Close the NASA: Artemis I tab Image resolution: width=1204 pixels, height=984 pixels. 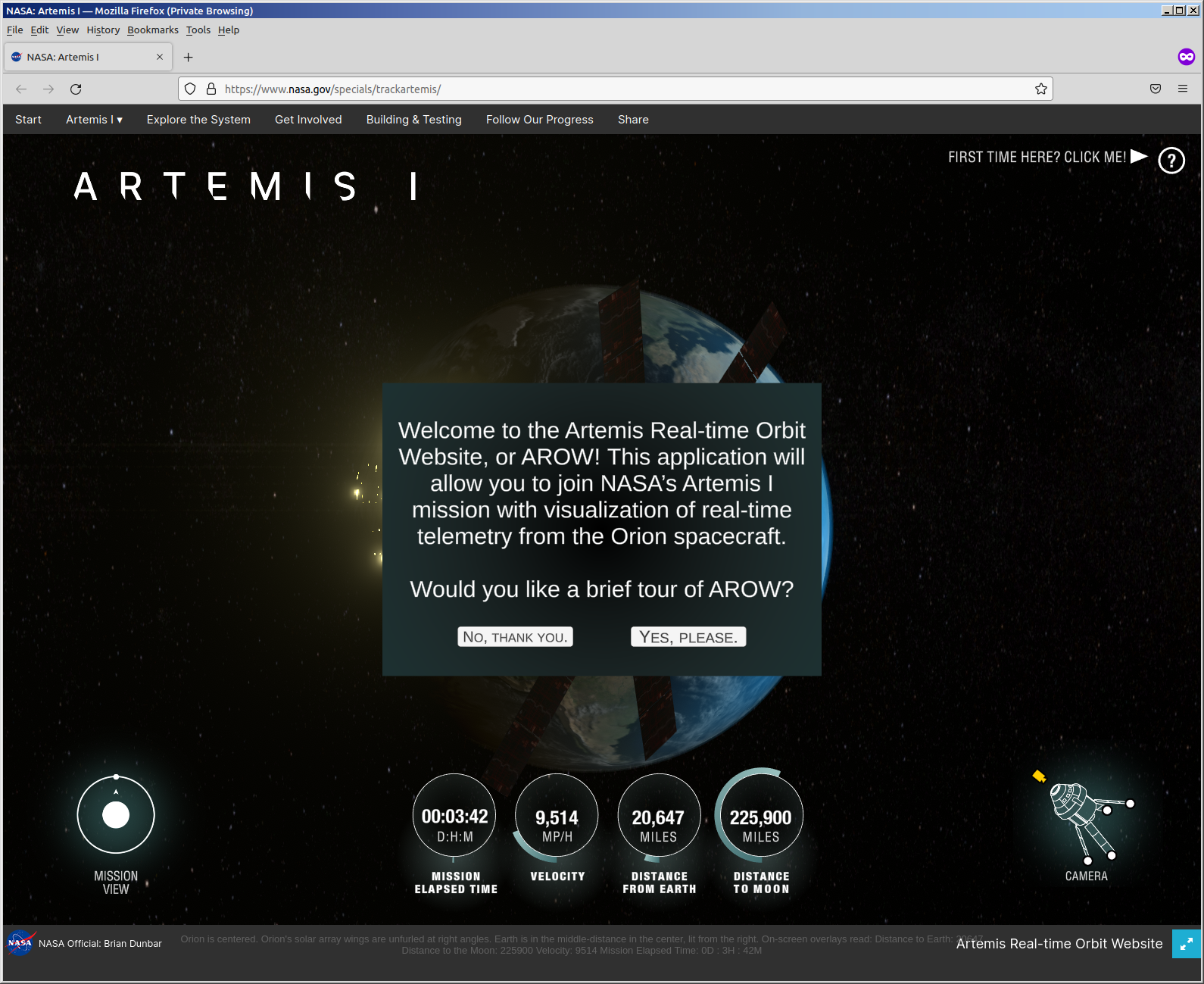coord(160,57)
